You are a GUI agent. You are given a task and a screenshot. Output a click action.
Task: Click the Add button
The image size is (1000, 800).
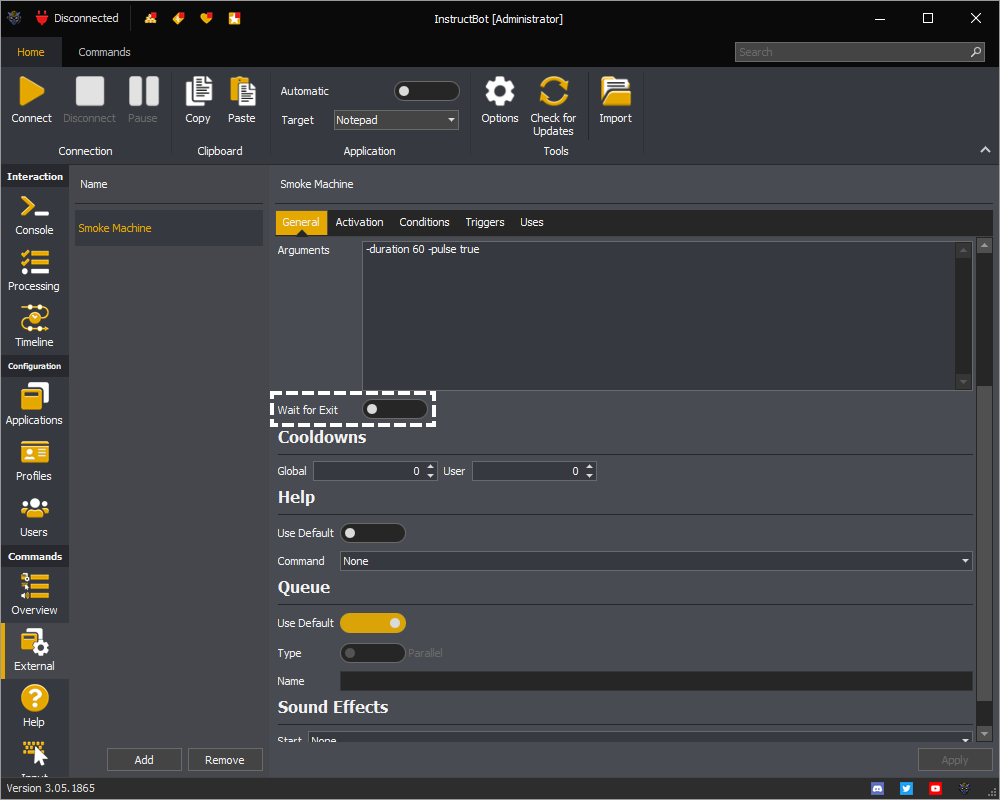point(144,760)
